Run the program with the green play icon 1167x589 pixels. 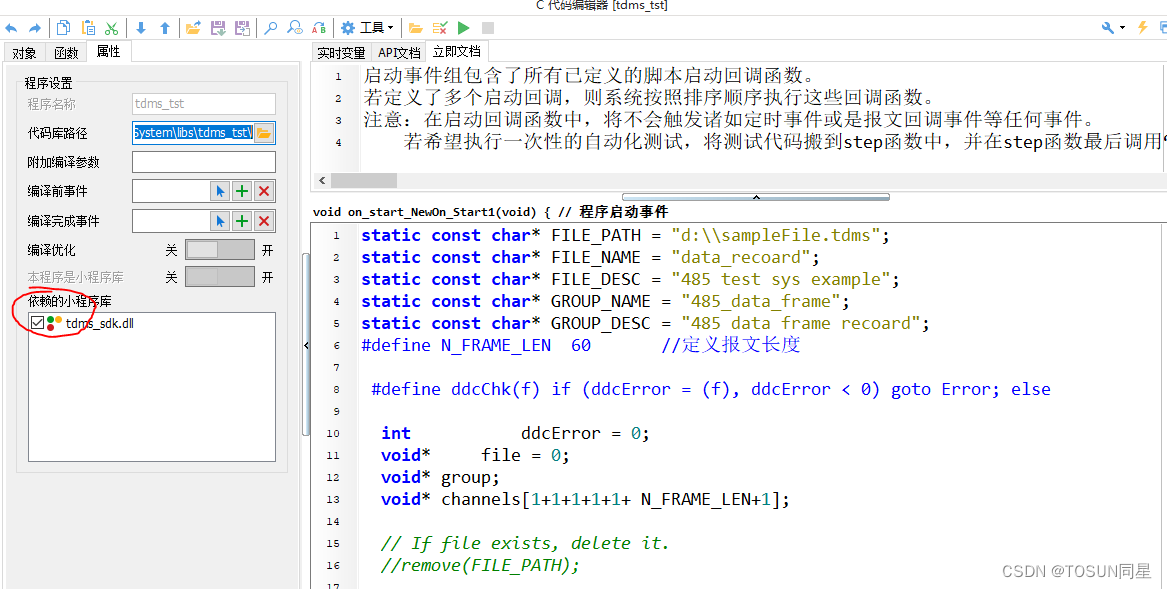tap(464, 28)
